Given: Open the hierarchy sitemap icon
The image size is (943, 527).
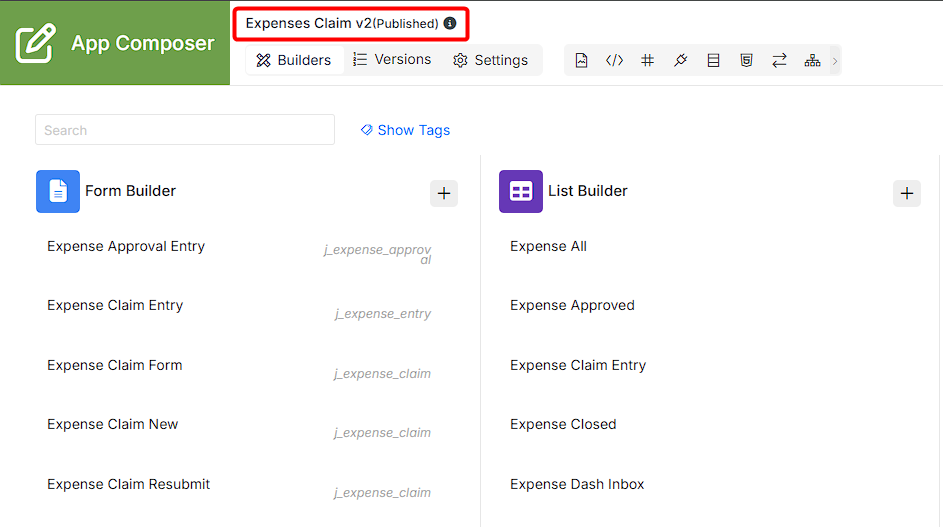Looking at the screenshot, I should [x=812, y=60].
